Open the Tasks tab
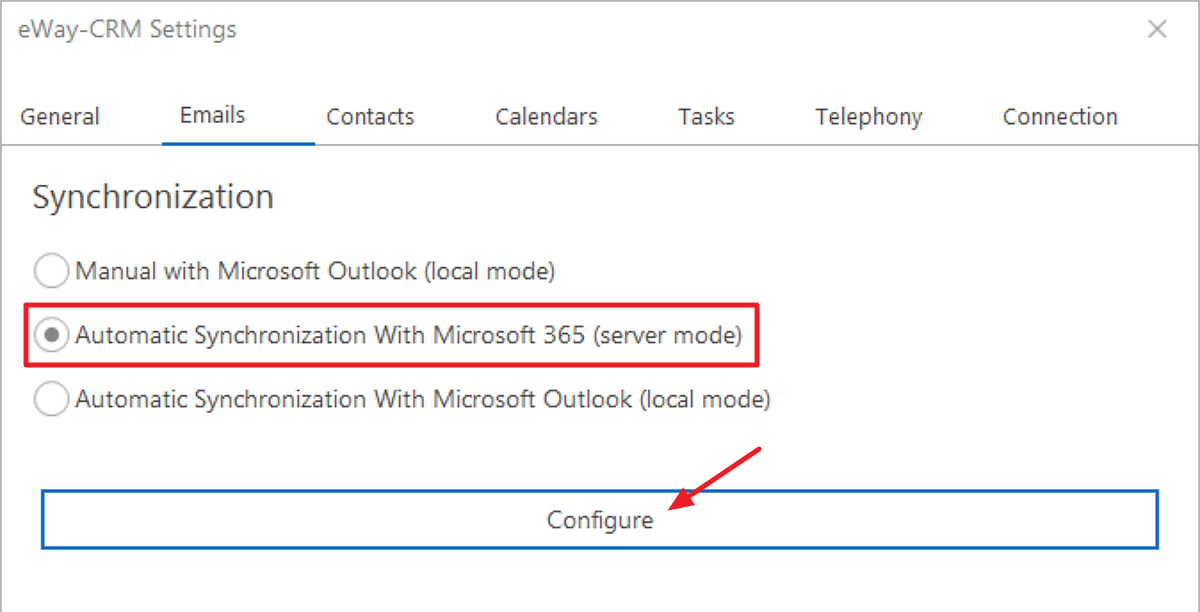This screenshot has width=1200, height=612. 706,117
